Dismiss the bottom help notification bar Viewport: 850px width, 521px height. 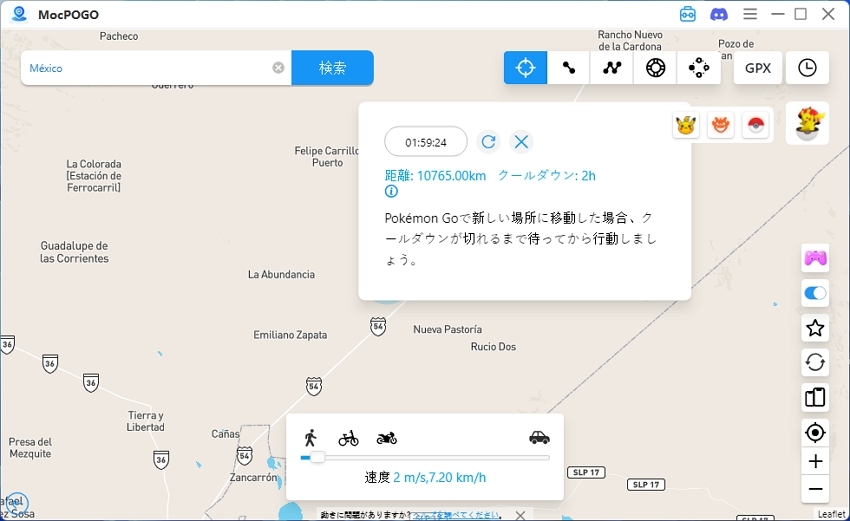(x=520, y=515)
